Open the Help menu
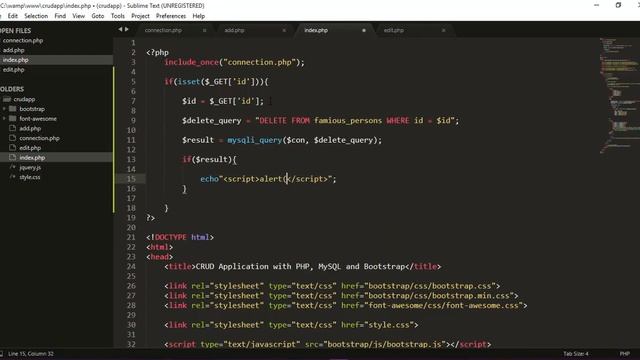The width and height of the screenshot is (640, 360). coord(198,16)
